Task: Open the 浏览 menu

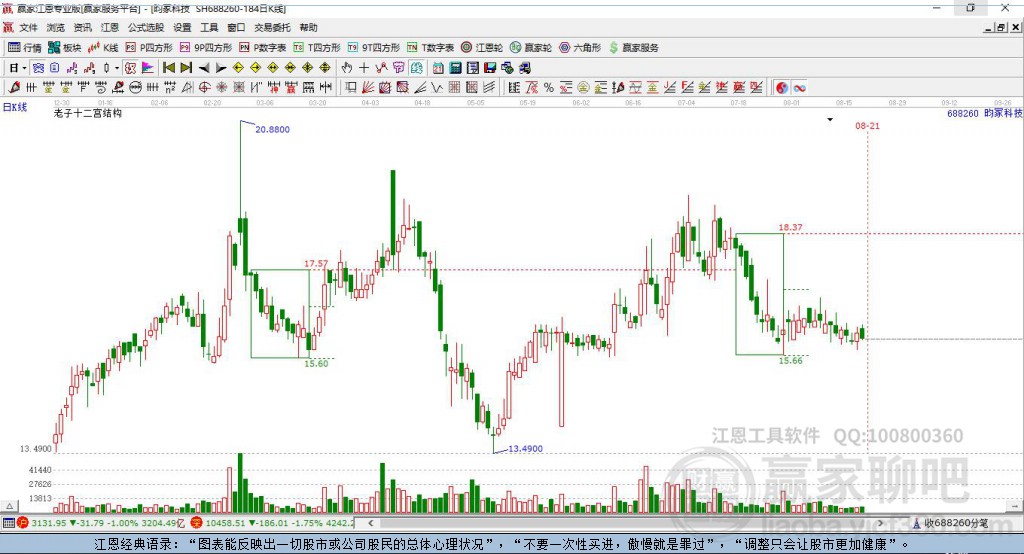Action: coord(56,27)
